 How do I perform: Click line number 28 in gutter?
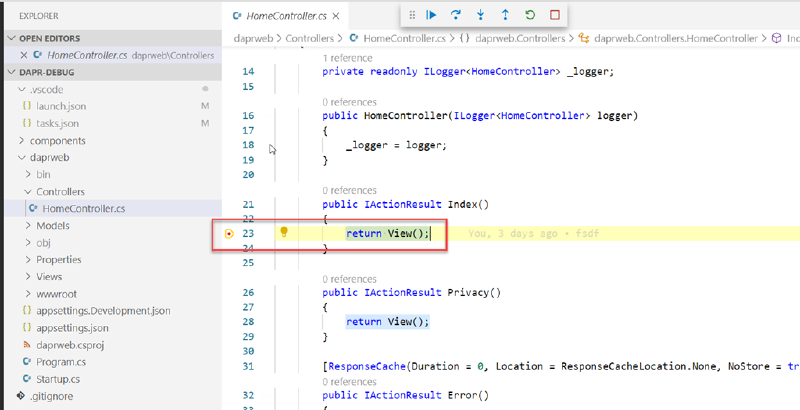pyautogui.click(x=248, y=322)
